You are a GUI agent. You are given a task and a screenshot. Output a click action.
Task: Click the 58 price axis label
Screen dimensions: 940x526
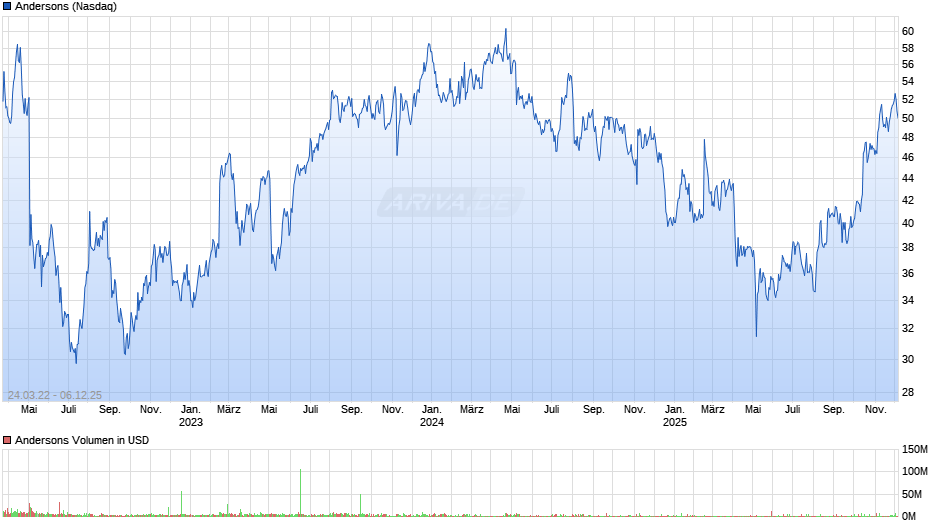[908, 49]
